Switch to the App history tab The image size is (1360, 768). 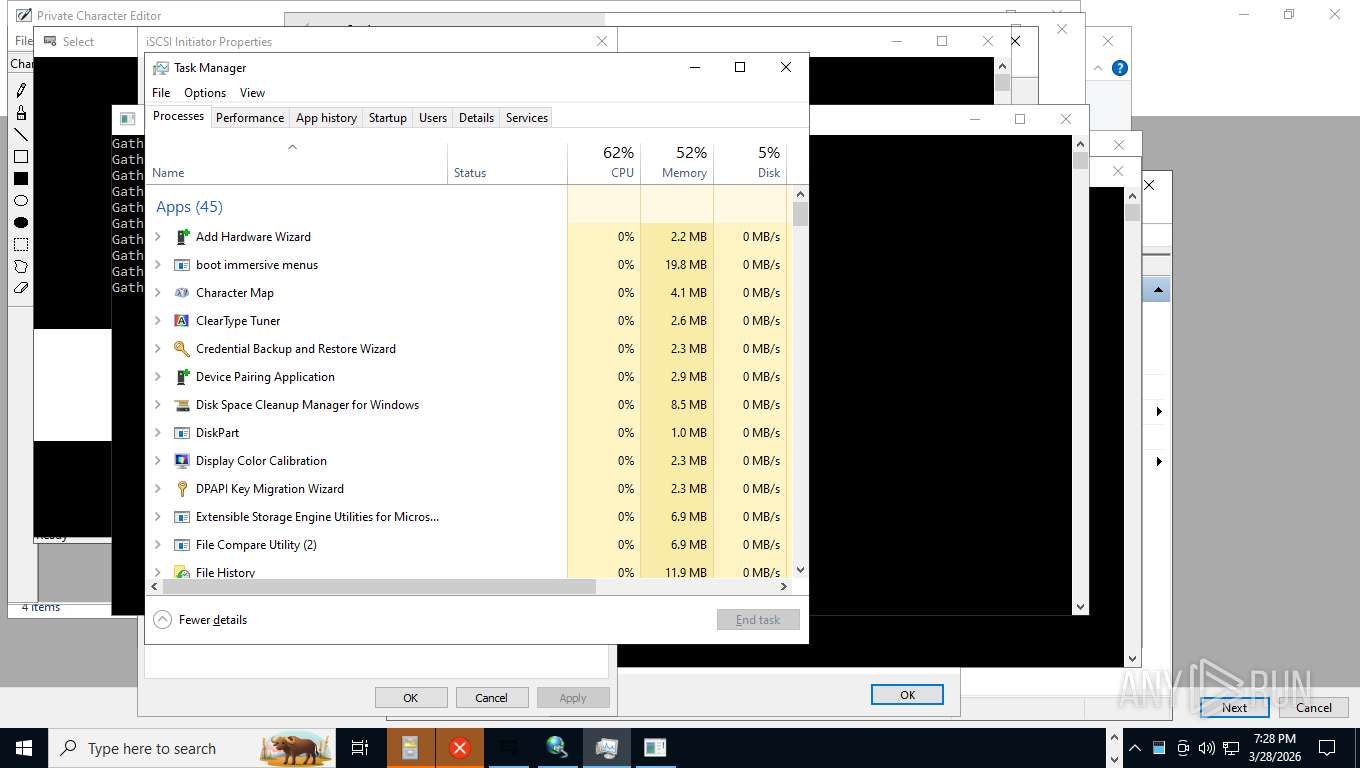click(326, 118)
